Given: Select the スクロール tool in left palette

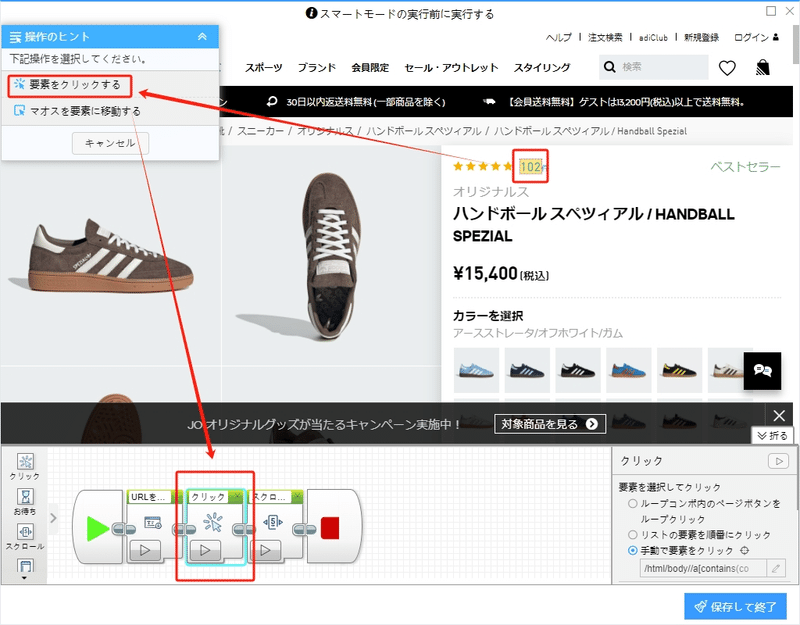Looking at the screenshot, I should point(25,537).
